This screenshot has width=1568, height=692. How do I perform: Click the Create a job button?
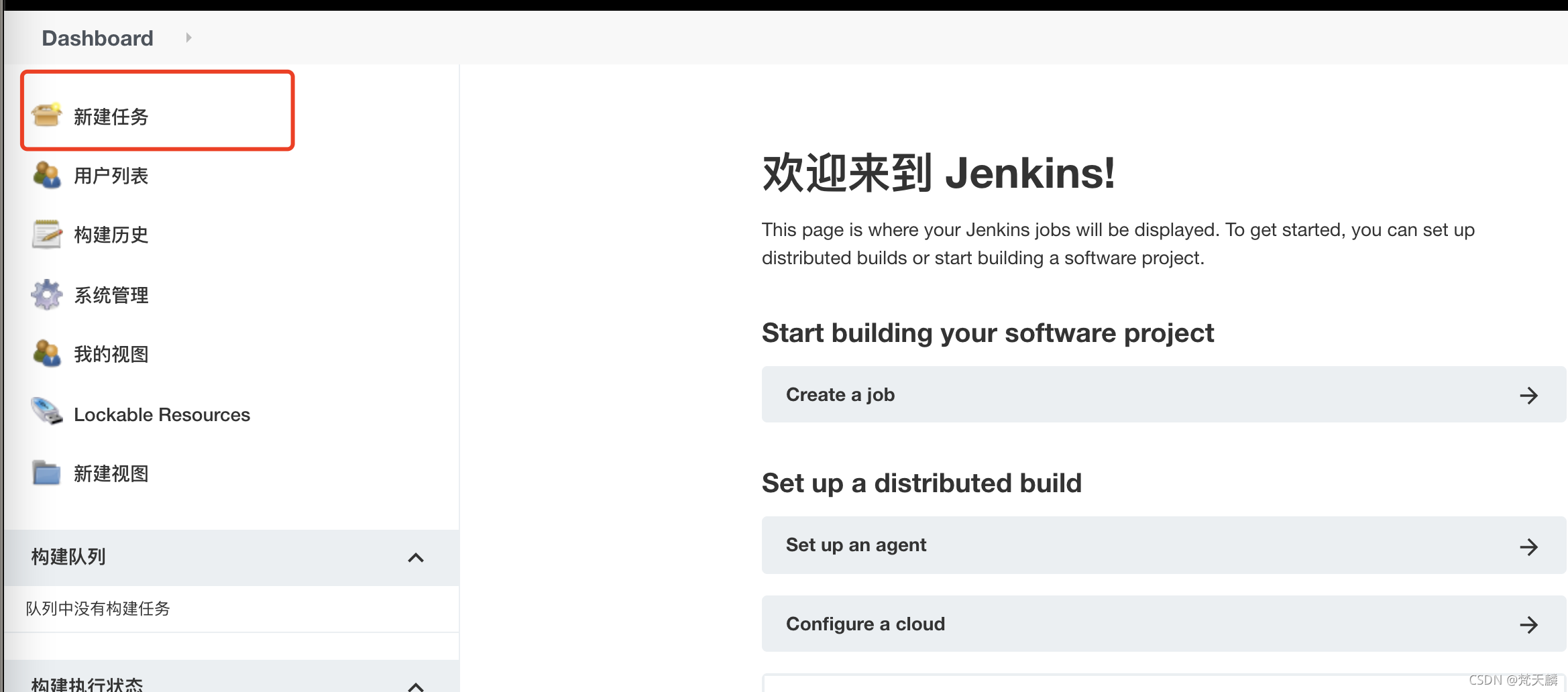click(1164, 394)
